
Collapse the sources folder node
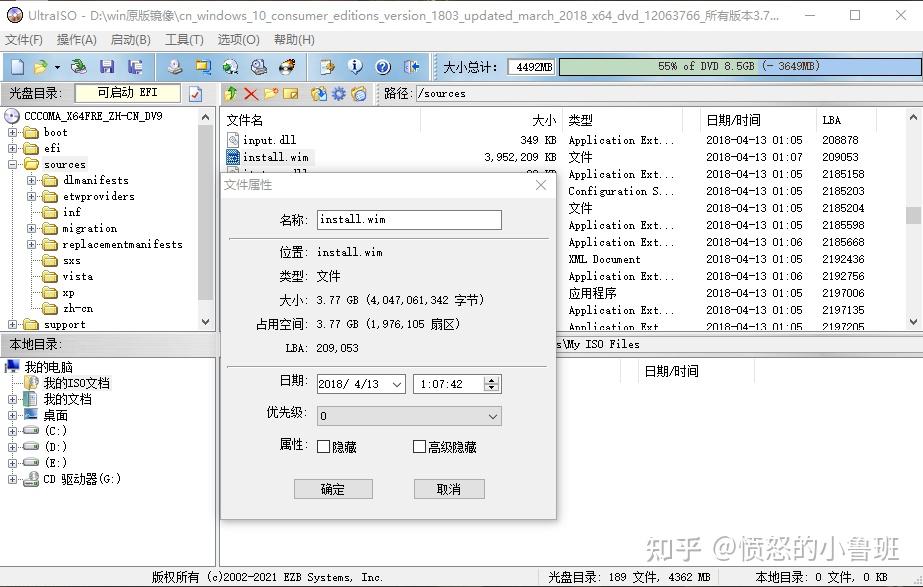pos(12,164)
